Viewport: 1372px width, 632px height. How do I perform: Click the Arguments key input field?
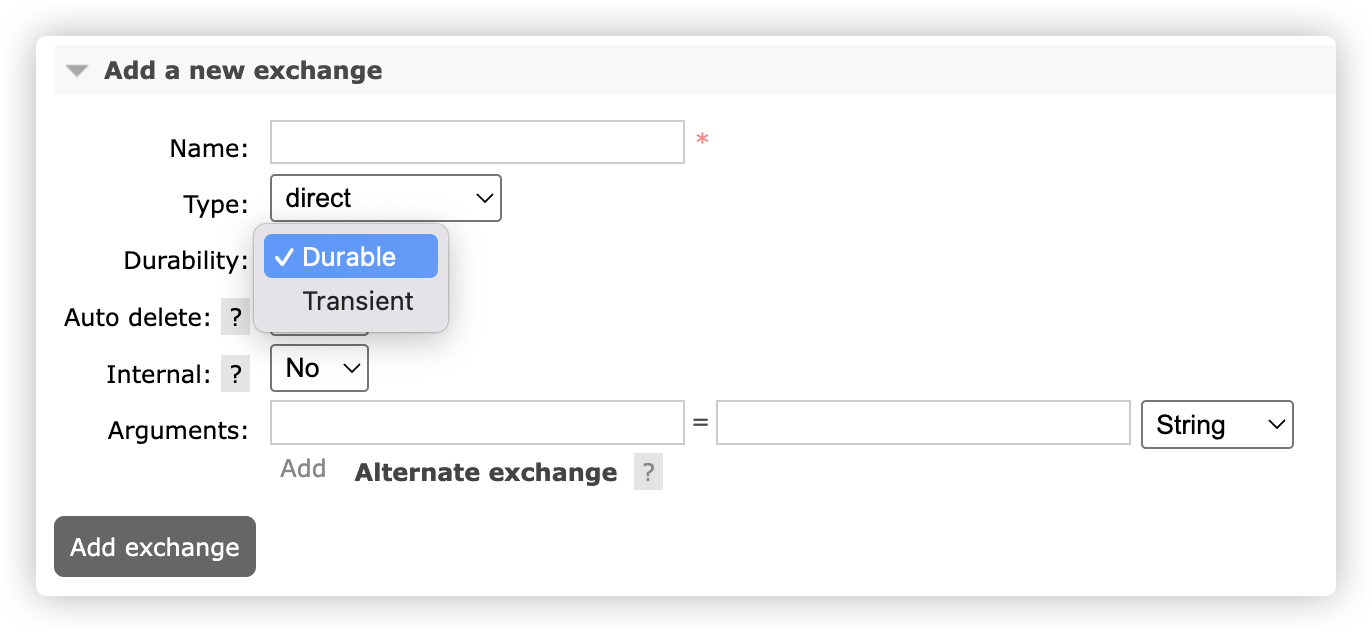pyautogui.click(x=477, y=423)
